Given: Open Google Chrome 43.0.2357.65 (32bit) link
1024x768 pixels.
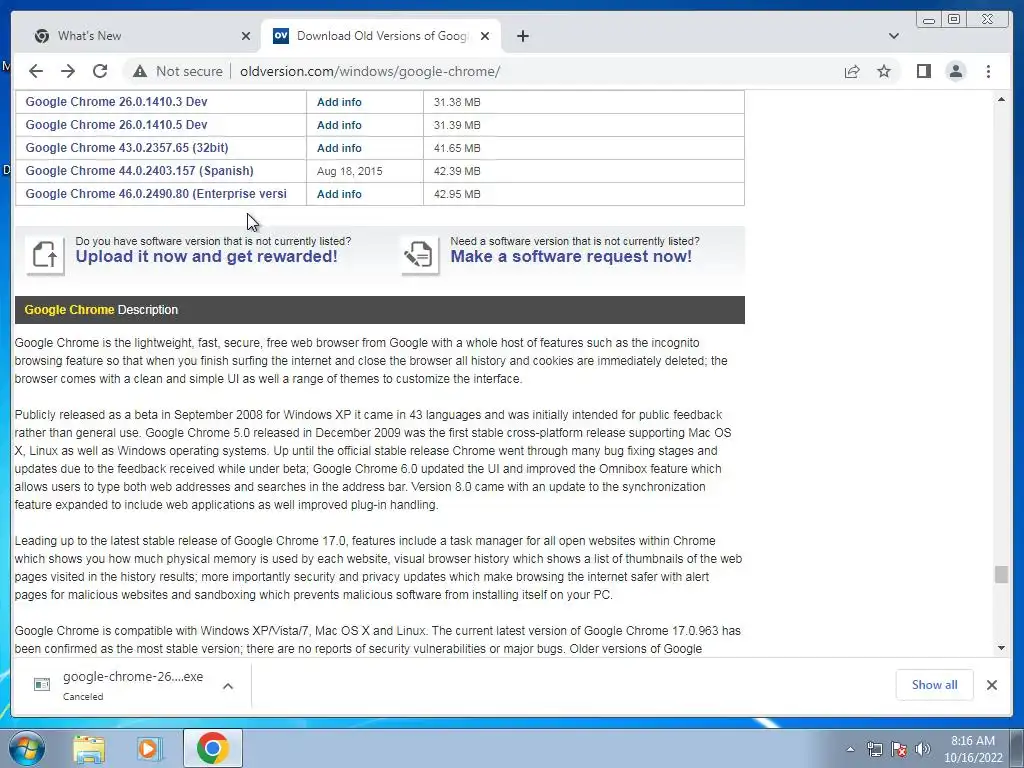Looking at the screenshot, I should (127, 148).
